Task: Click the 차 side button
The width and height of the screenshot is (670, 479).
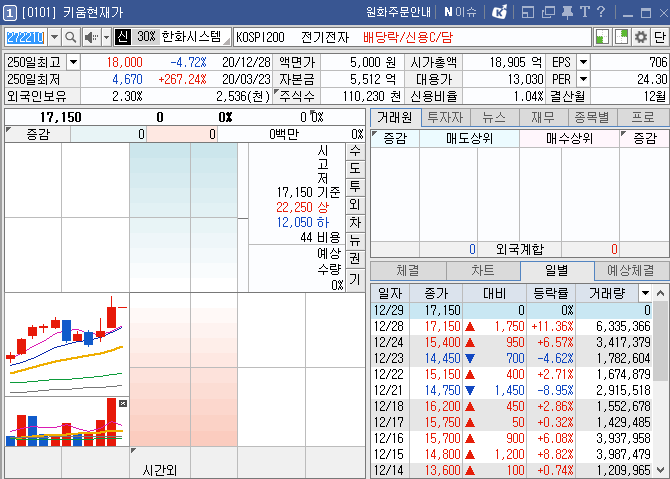Action: pyautogui.click(x=355, y=222)
